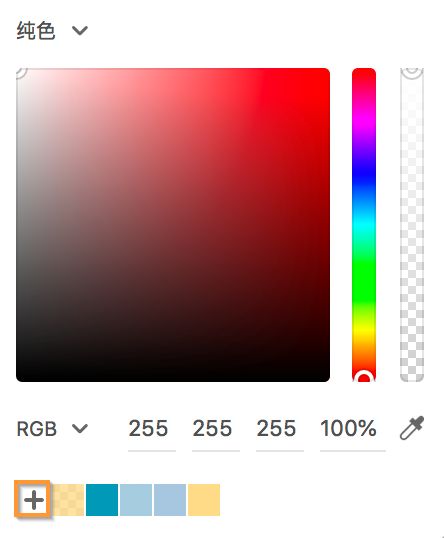Click the blue value field

280,432
